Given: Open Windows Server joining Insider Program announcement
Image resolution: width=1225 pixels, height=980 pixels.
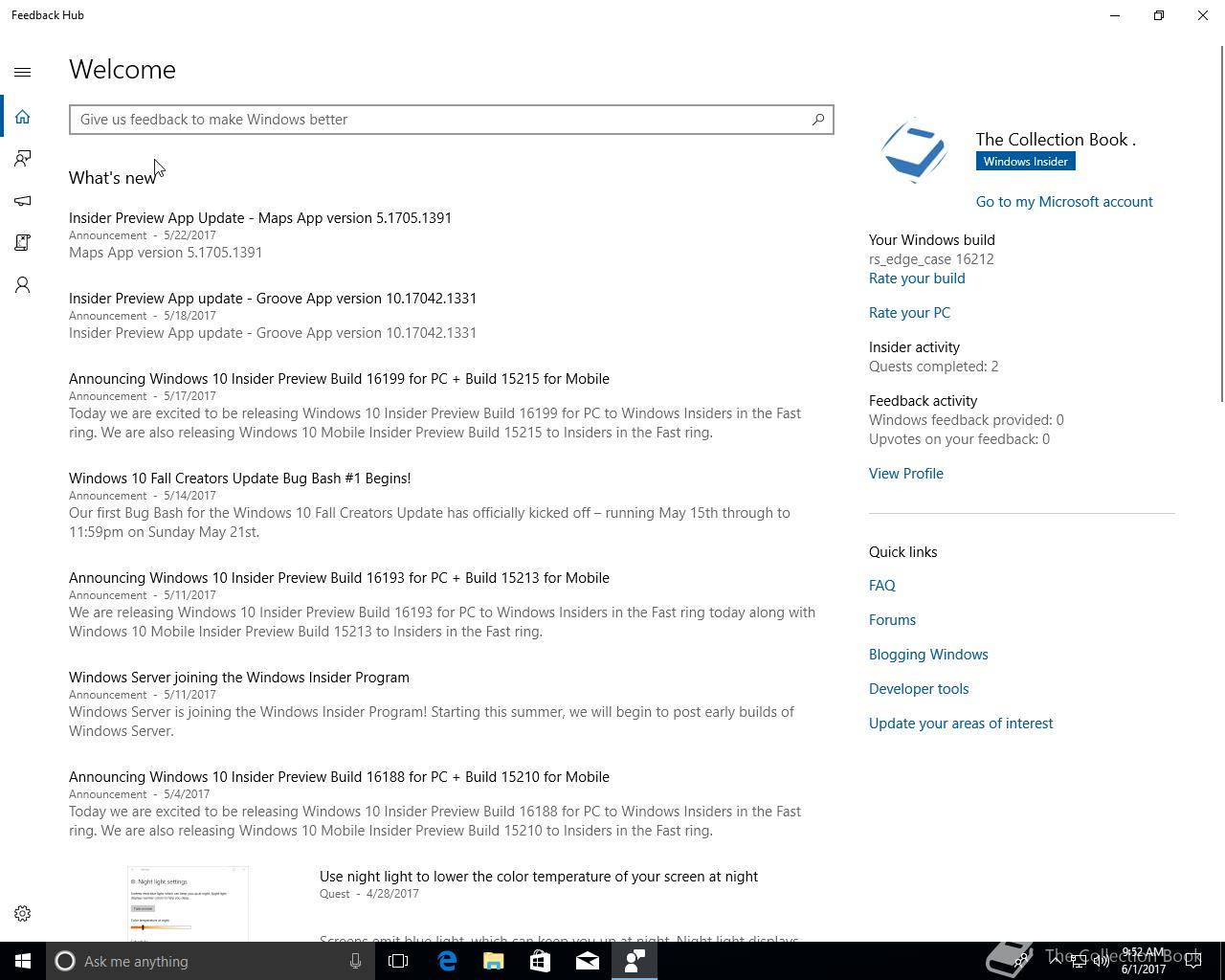Looking at the screenshot, I should pyautogui.click(x=239, y=678).
